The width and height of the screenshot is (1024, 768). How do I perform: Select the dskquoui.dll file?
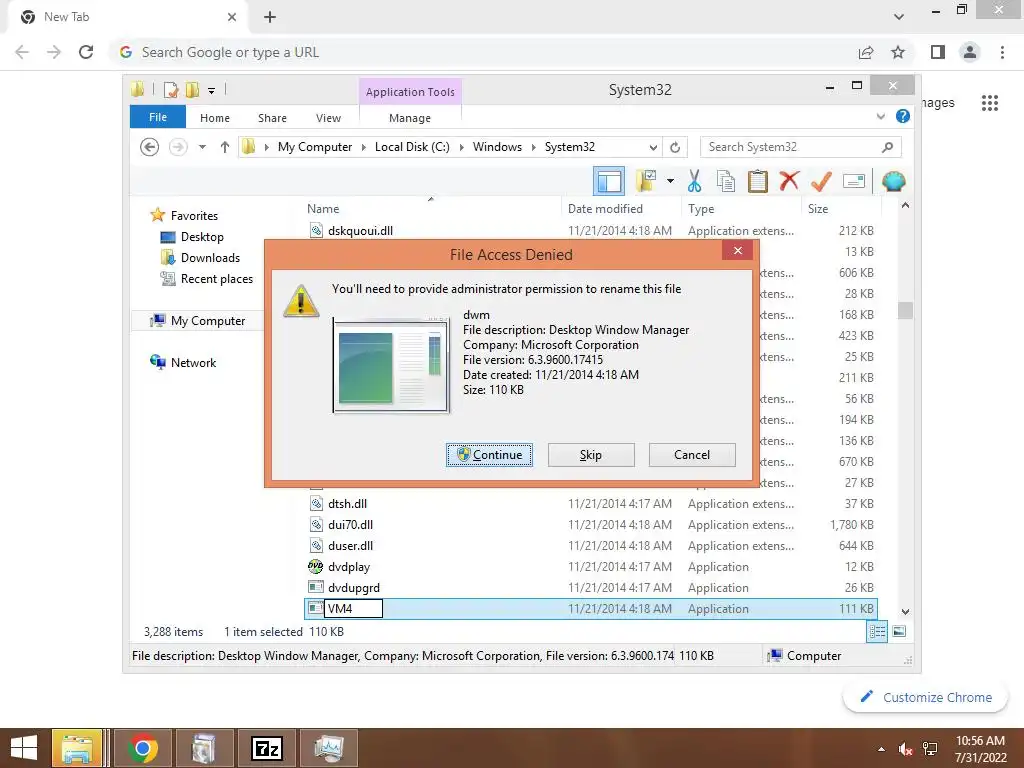point(360,231)
